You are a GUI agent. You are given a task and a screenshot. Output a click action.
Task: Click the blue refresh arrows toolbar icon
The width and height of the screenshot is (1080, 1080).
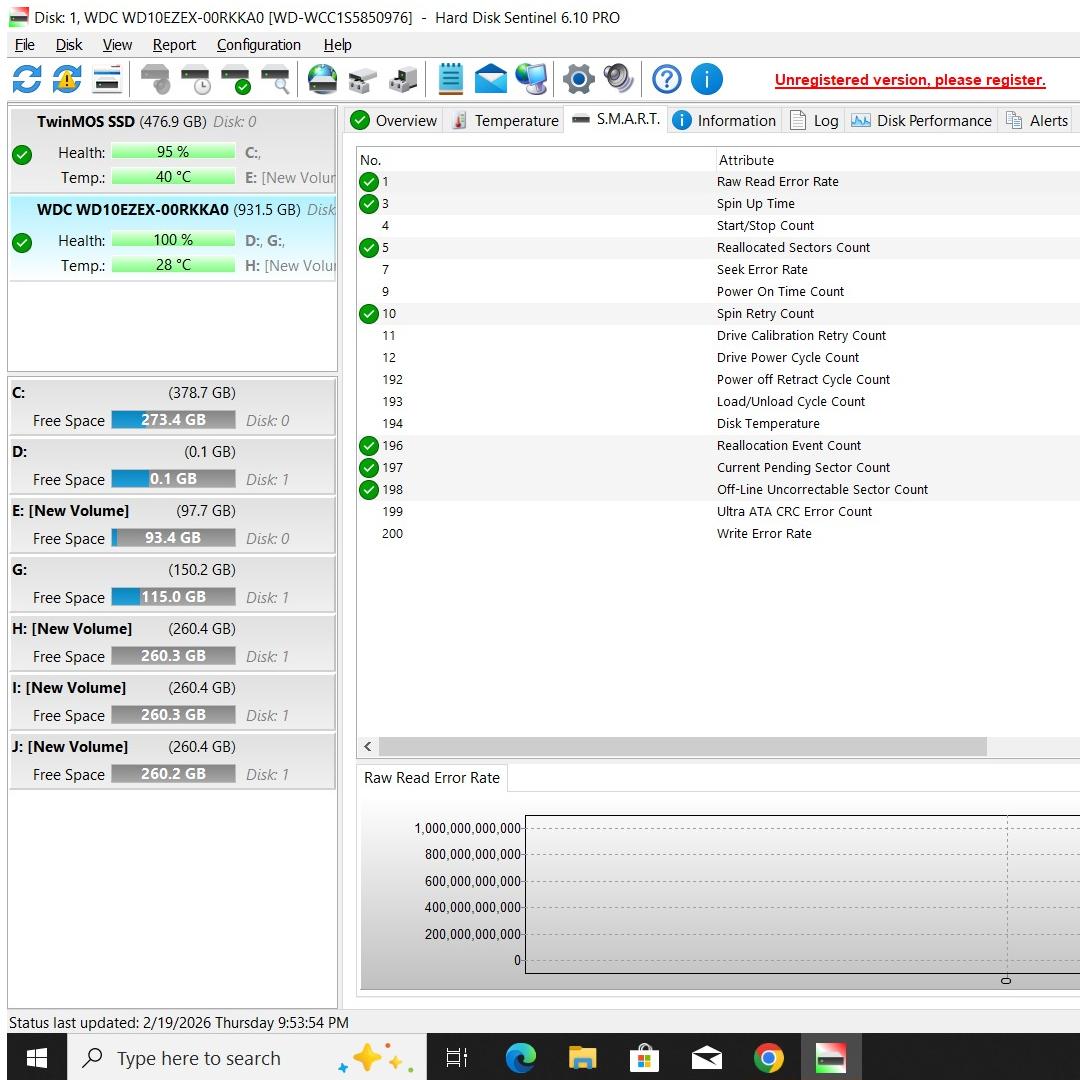[27, 79]
